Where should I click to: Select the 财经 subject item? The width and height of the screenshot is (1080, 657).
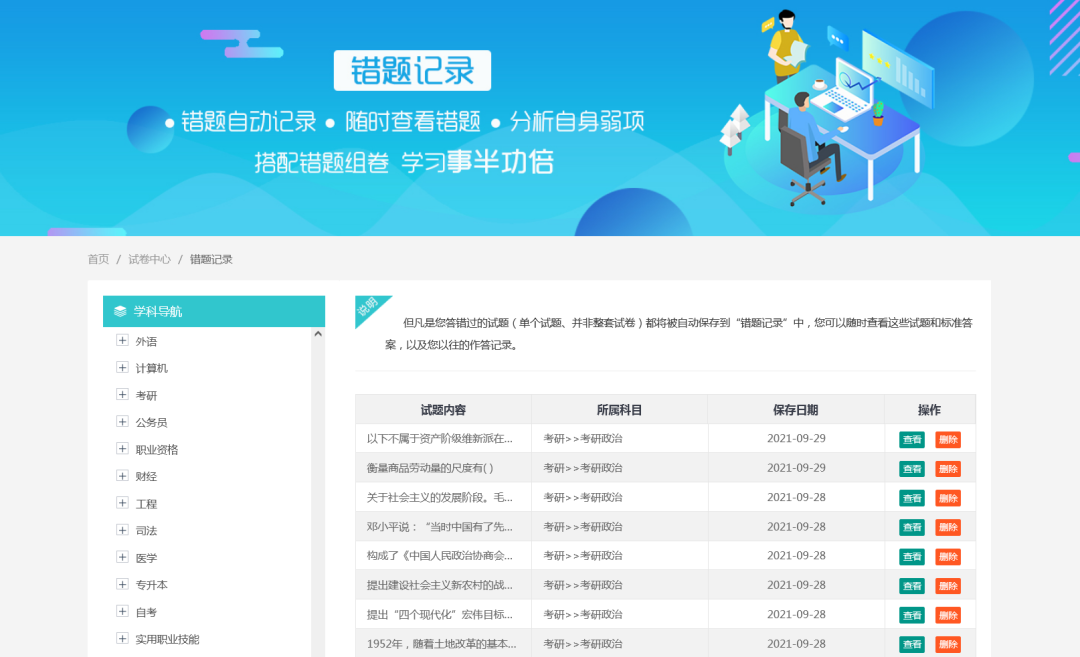tap(146, 476)
